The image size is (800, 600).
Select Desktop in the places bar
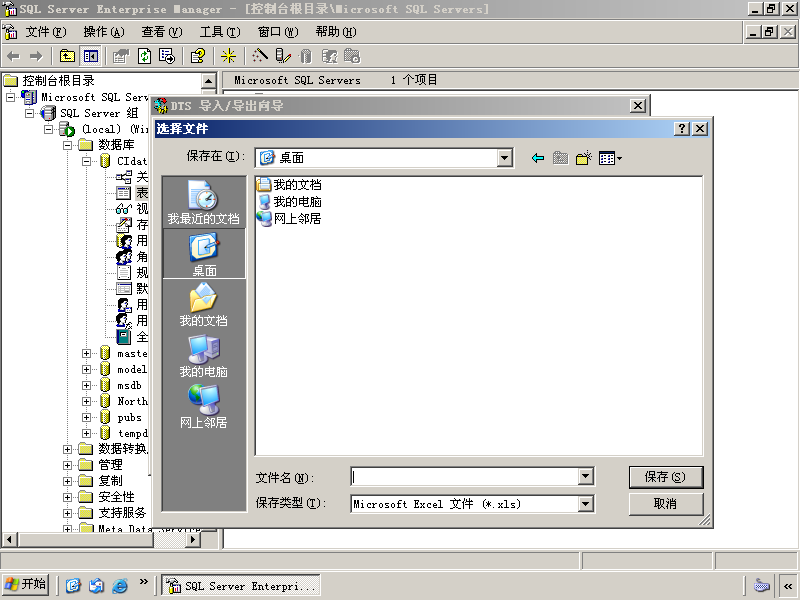[x=204, y=254]
